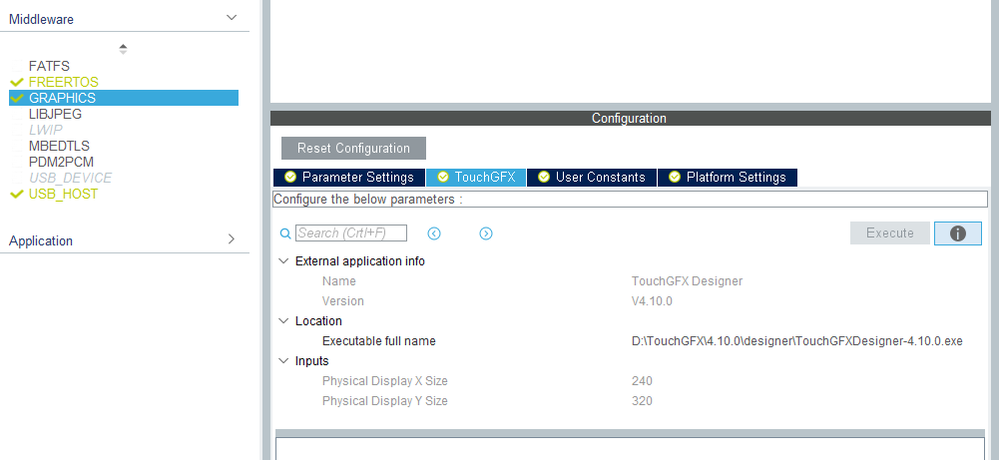Select FREERTOS middleware

coord(64,82)
